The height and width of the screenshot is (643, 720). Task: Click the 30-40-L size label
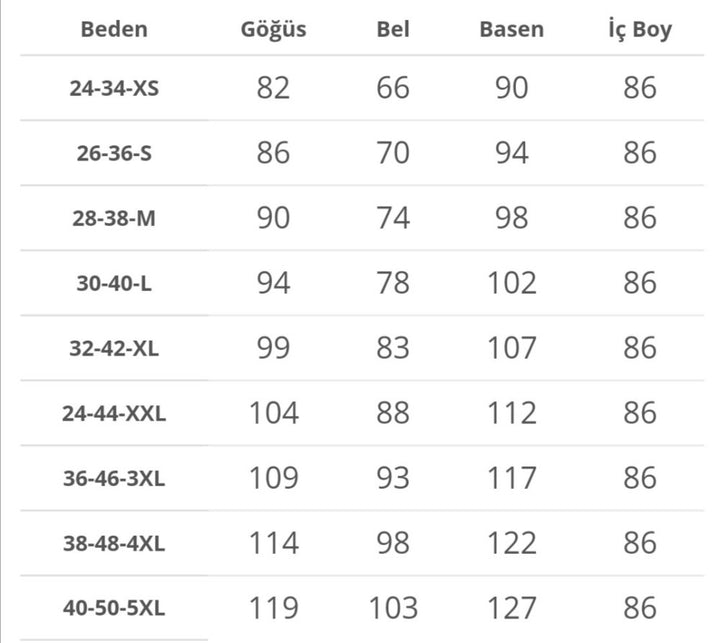(114, 283)
